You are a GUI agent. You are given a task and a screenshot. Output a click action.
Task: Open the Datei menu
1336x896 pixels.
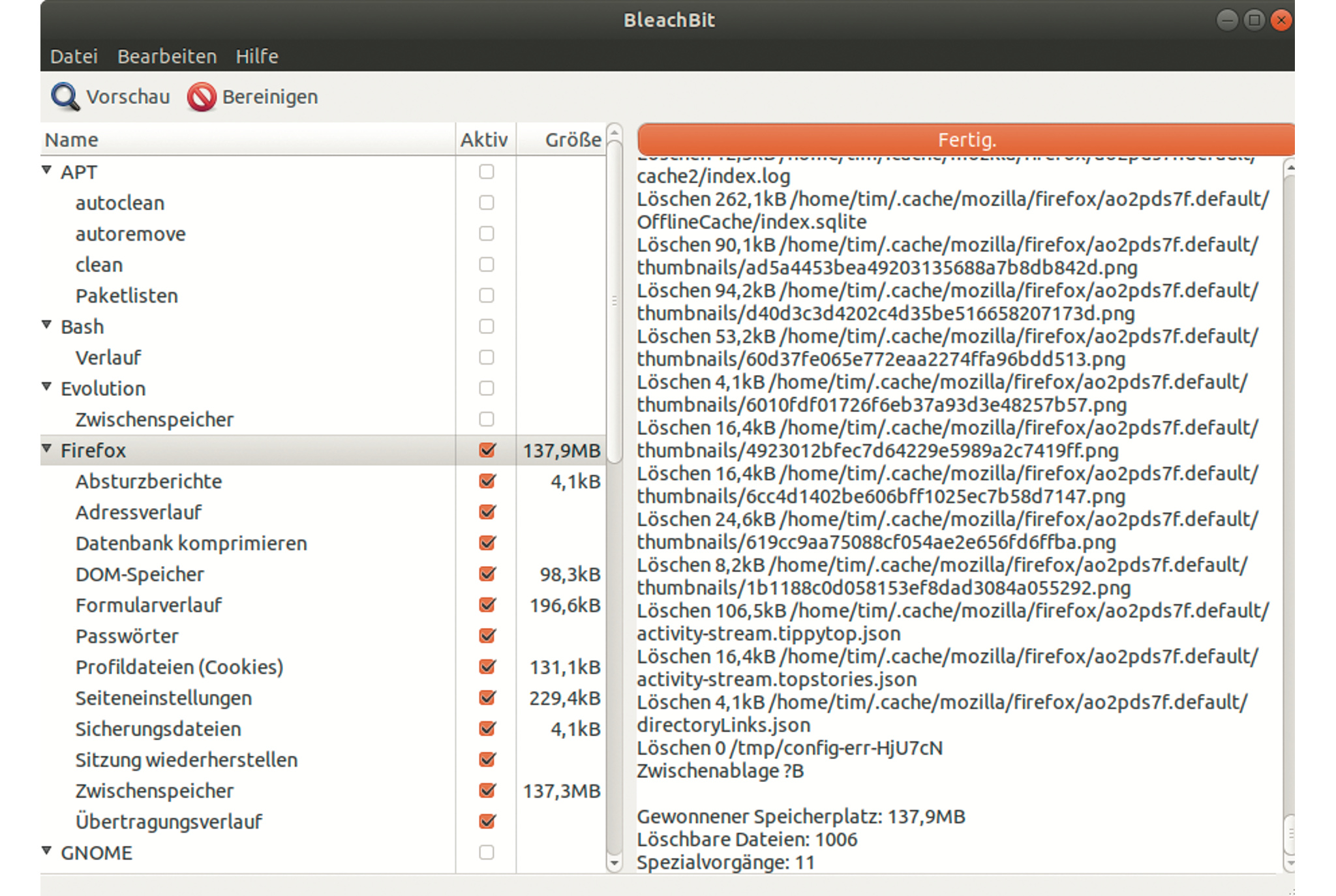tap(74, 57)
